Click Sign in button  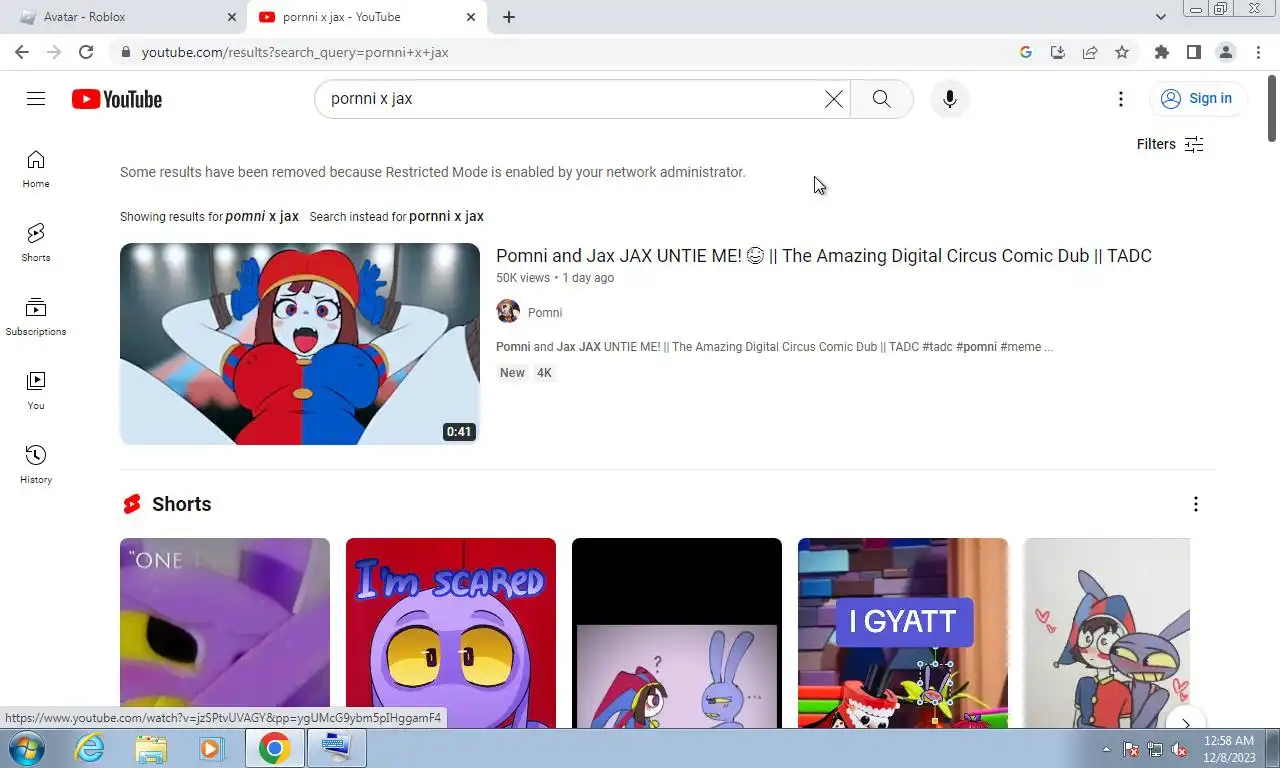point(1197,98)
